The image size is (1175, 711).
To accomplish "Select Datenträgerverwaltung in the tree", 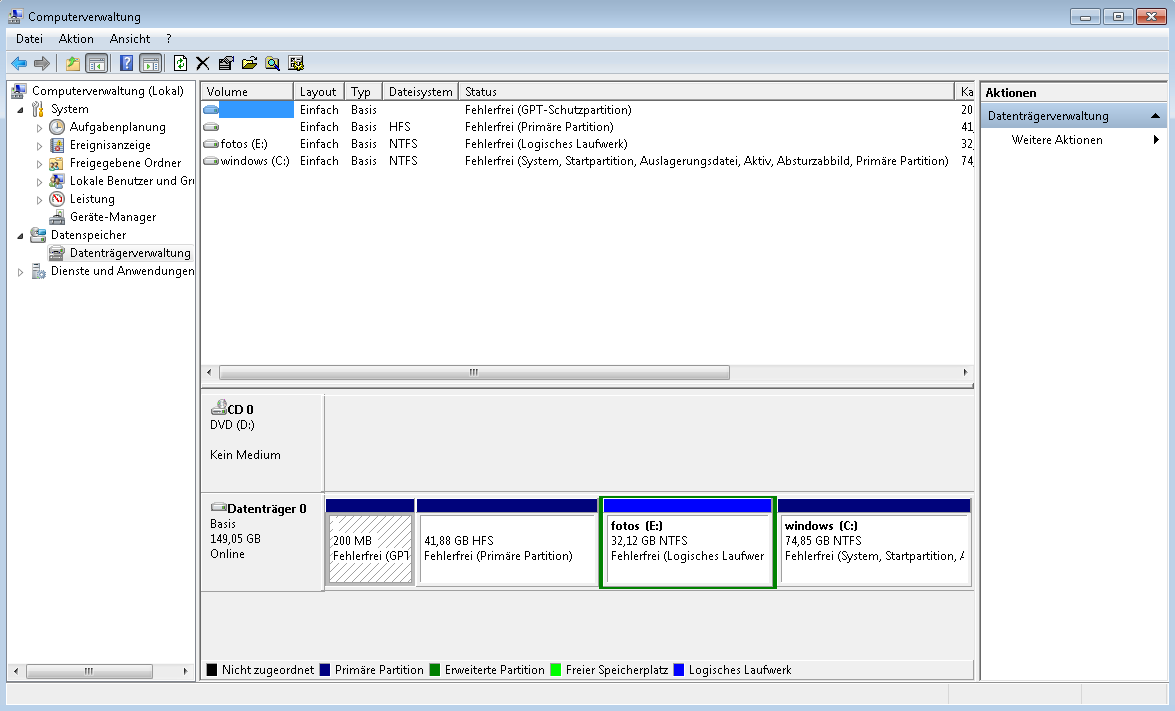I will 130,253.
